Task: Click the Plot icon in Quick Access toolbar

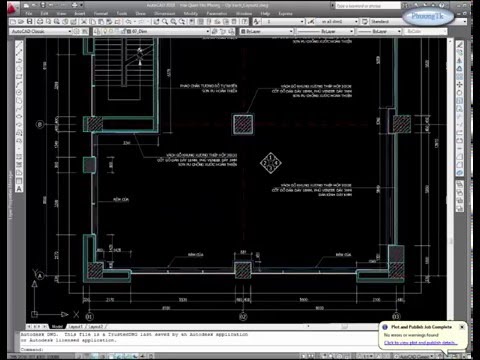Action: pos(74,5)
